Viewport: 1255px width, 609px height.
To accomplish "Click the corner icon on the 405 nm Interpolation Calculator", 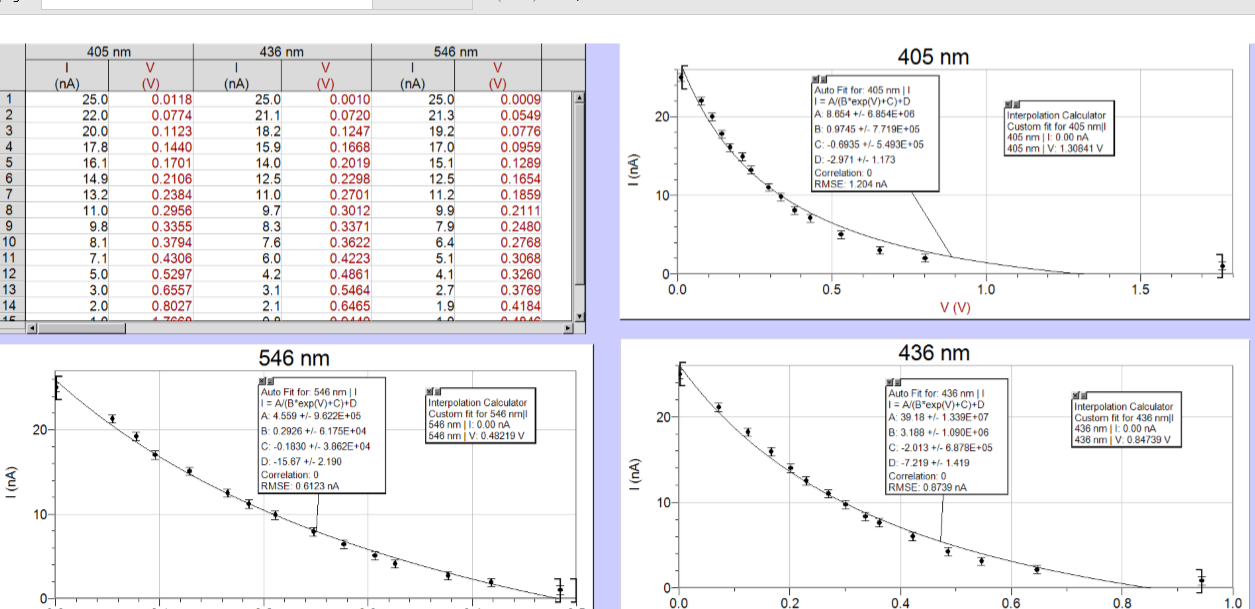I will click(x=1016, y=104).
